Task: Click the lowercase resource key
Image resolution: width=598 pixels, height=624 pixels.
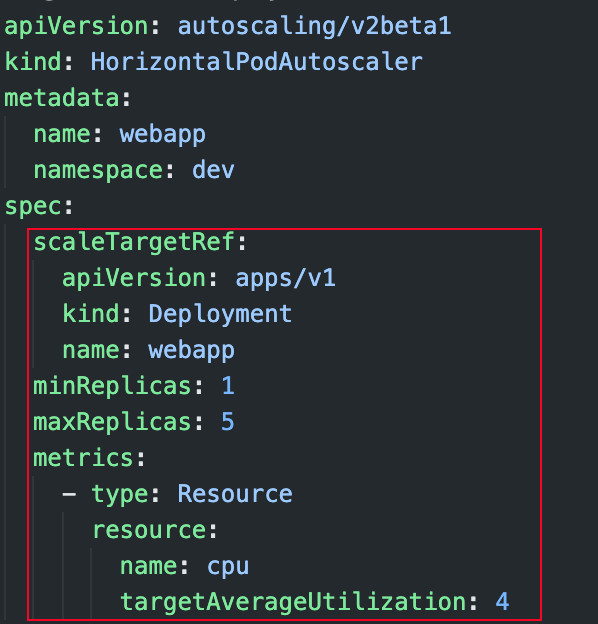Action: click(x=150, y=530)
